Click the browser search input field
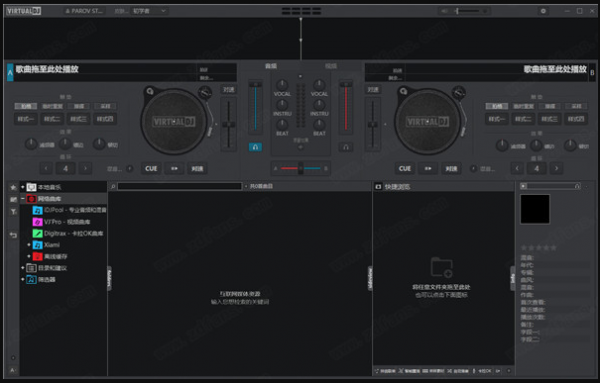 [179, 186]
